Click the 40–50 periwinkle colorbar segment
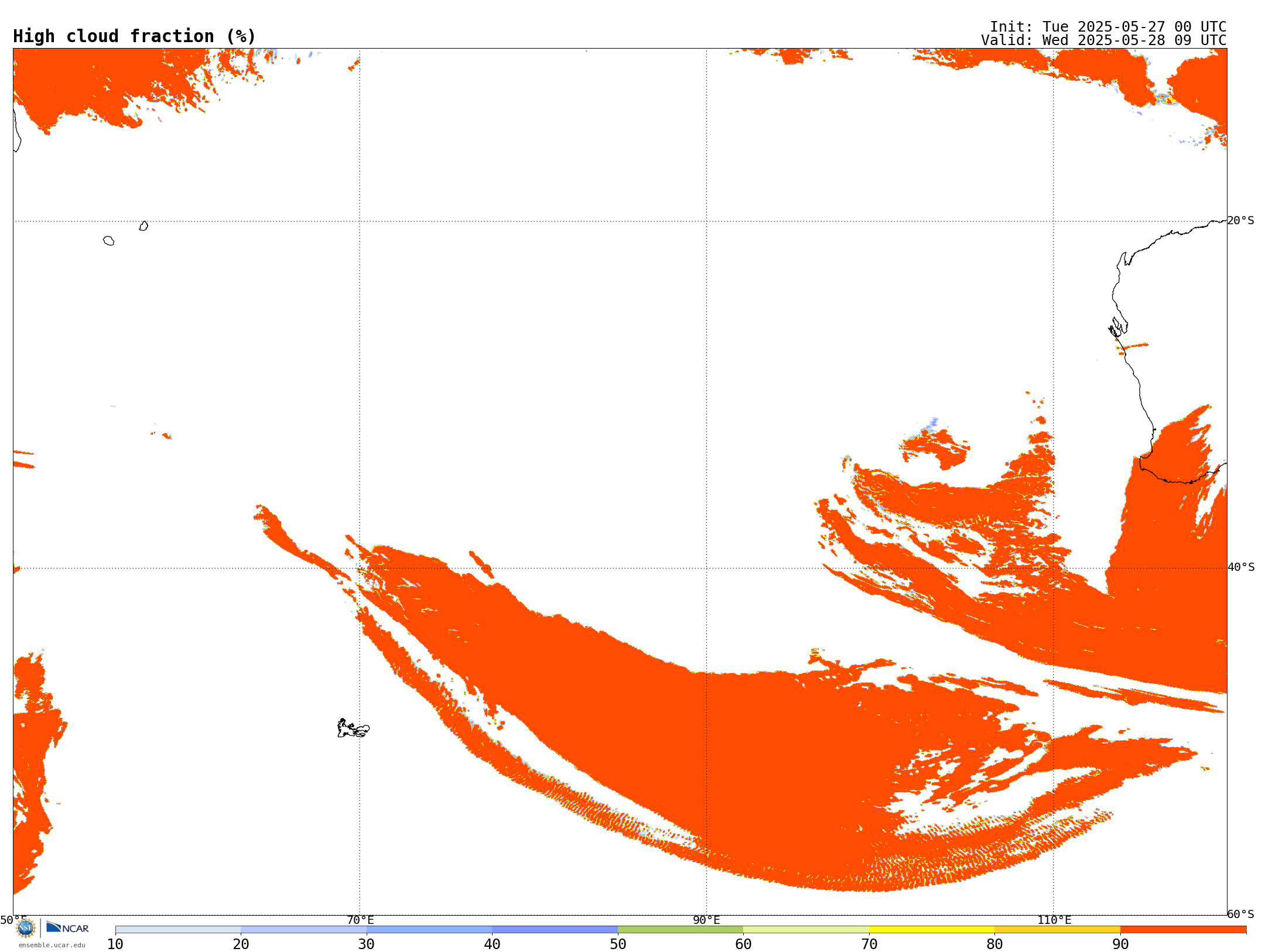 point(555,930)
